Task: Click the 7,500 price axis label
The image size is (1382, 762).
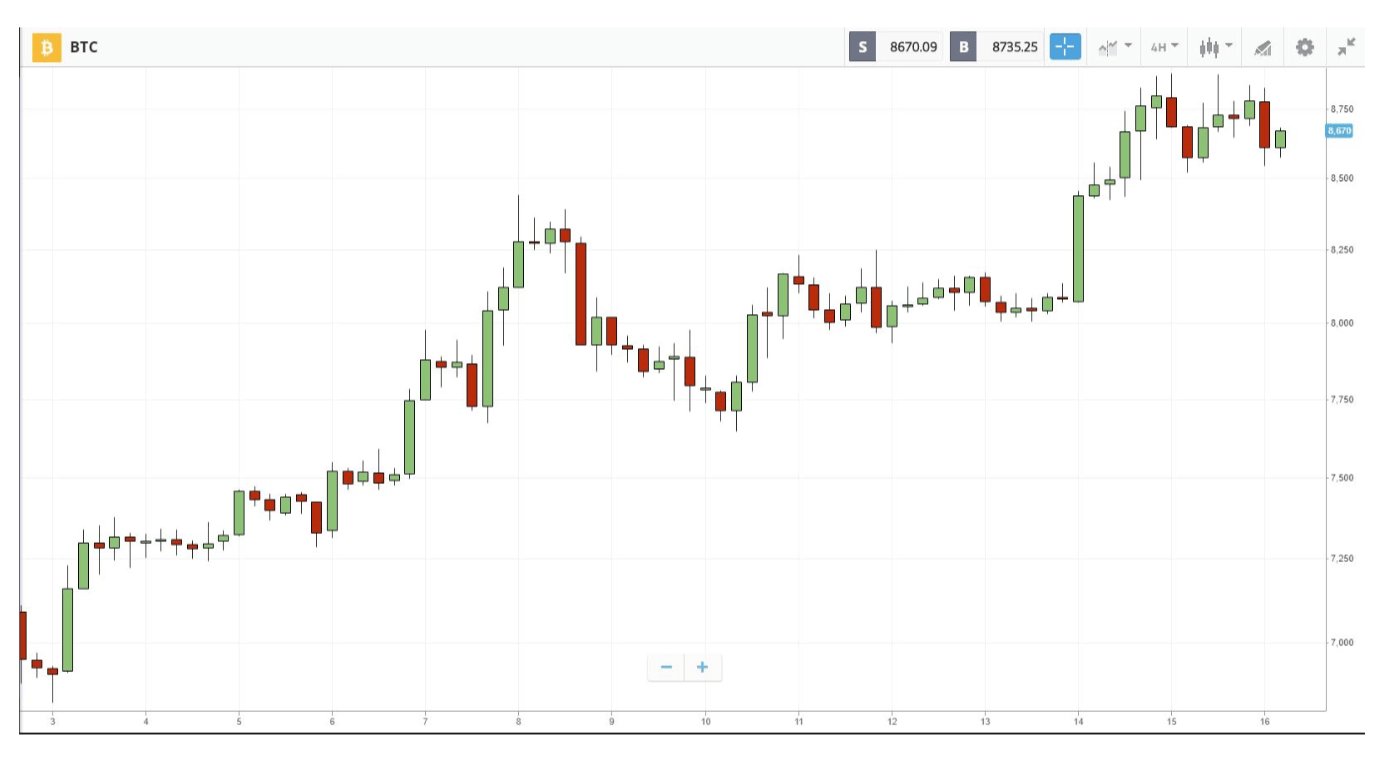Action: [1341, 478]
